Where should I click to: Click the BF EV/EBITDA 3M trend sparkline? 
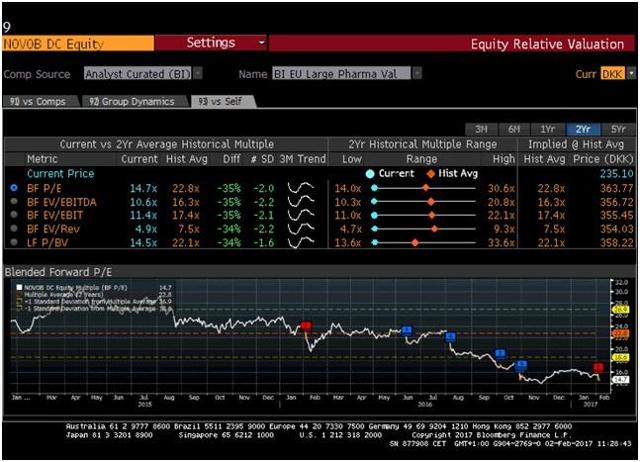click(x=301, y=202)
